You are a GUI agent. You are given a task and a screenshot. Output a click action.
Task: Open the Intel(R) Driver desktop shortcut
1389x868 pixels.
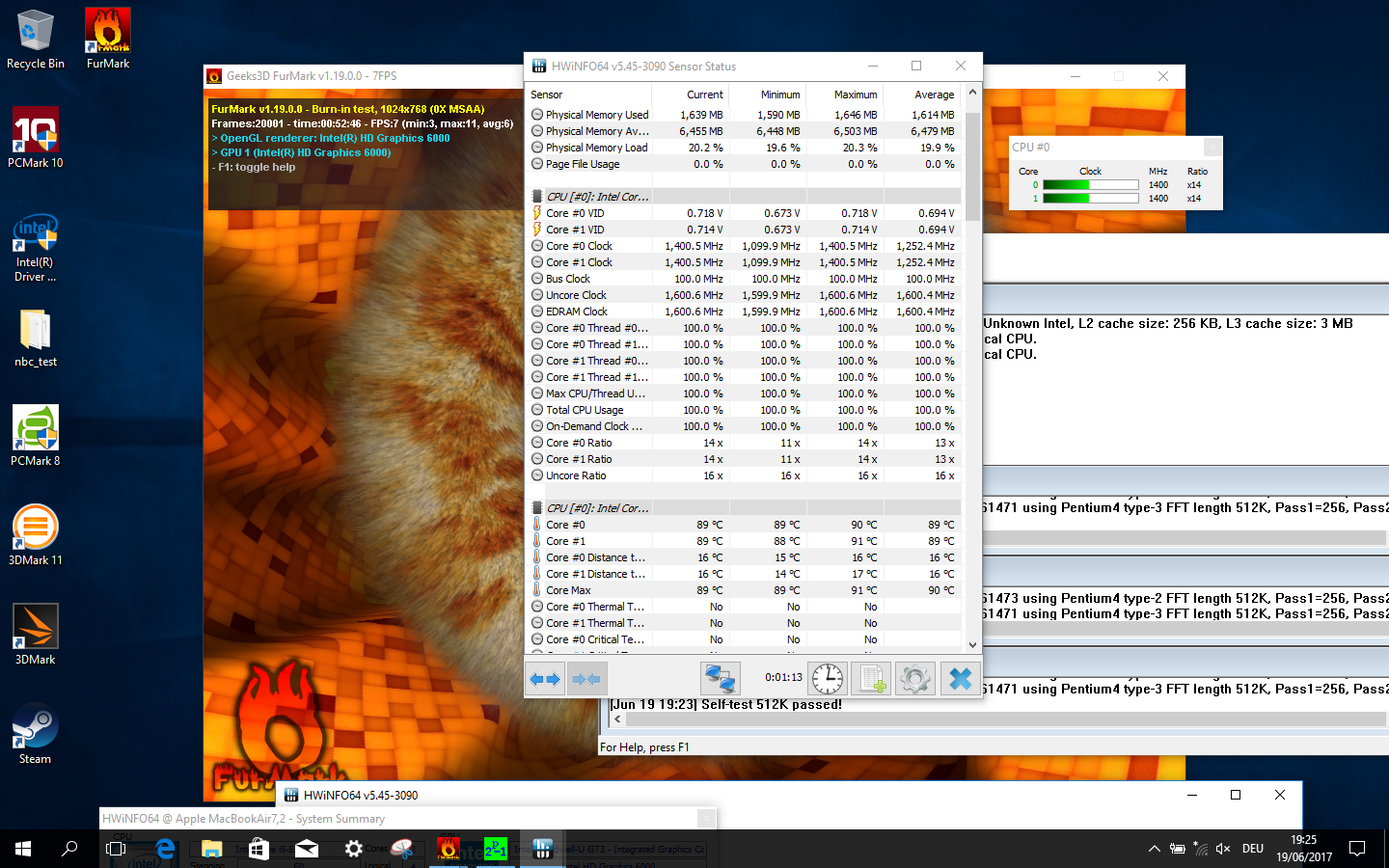(36, 248)
